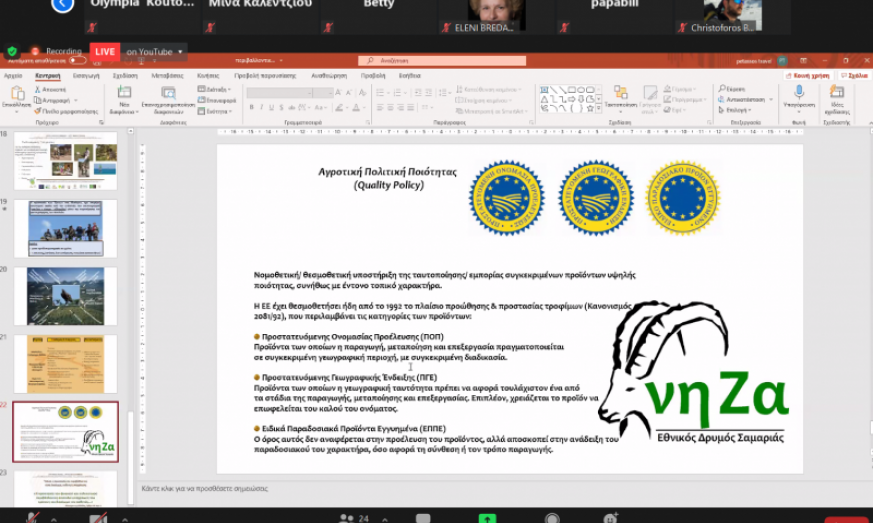Click the Zoom encryption shield icon
The image size is (873, 523).
click(x=12, y=51)
